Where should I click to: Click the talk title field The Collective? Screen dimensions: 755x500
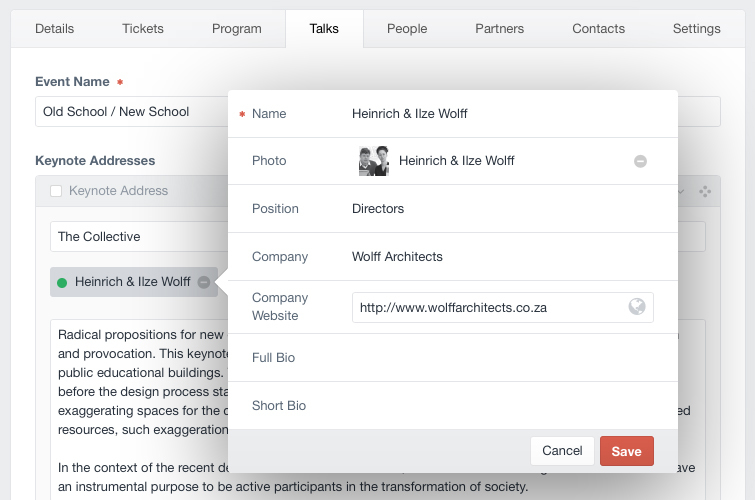pyautogui.click(x=140, y=237)
